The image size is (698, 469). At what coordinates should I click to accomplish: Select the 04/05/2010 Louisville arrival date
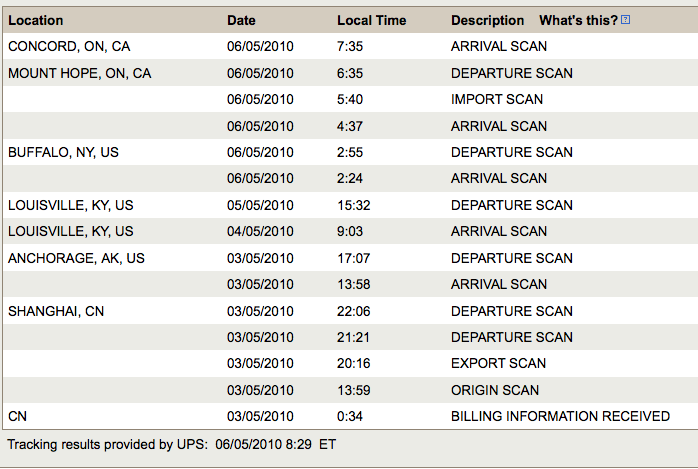click(x=260, y=231)
